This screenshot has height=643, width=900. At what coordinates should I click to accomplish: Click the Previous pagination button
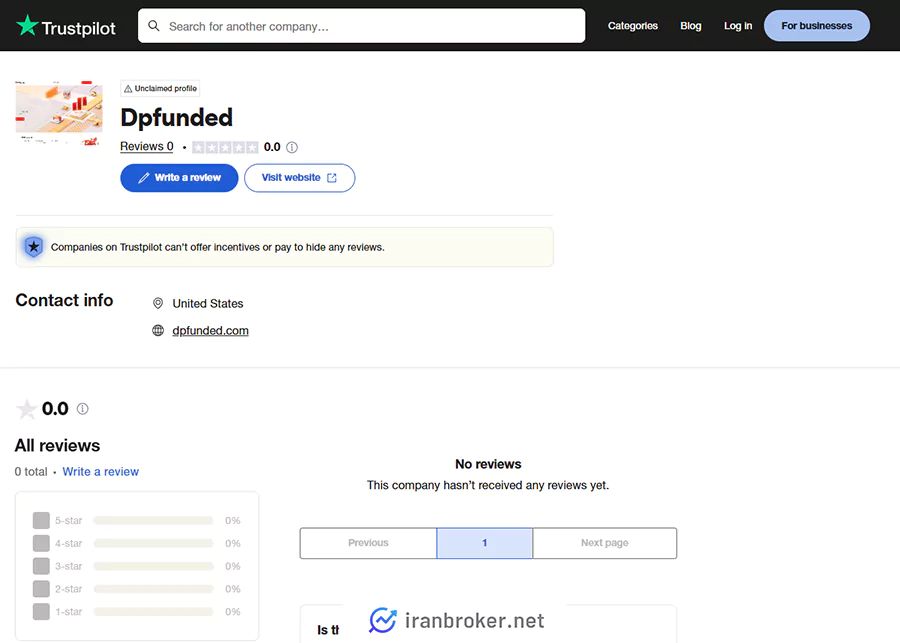[x=368, y=543]
